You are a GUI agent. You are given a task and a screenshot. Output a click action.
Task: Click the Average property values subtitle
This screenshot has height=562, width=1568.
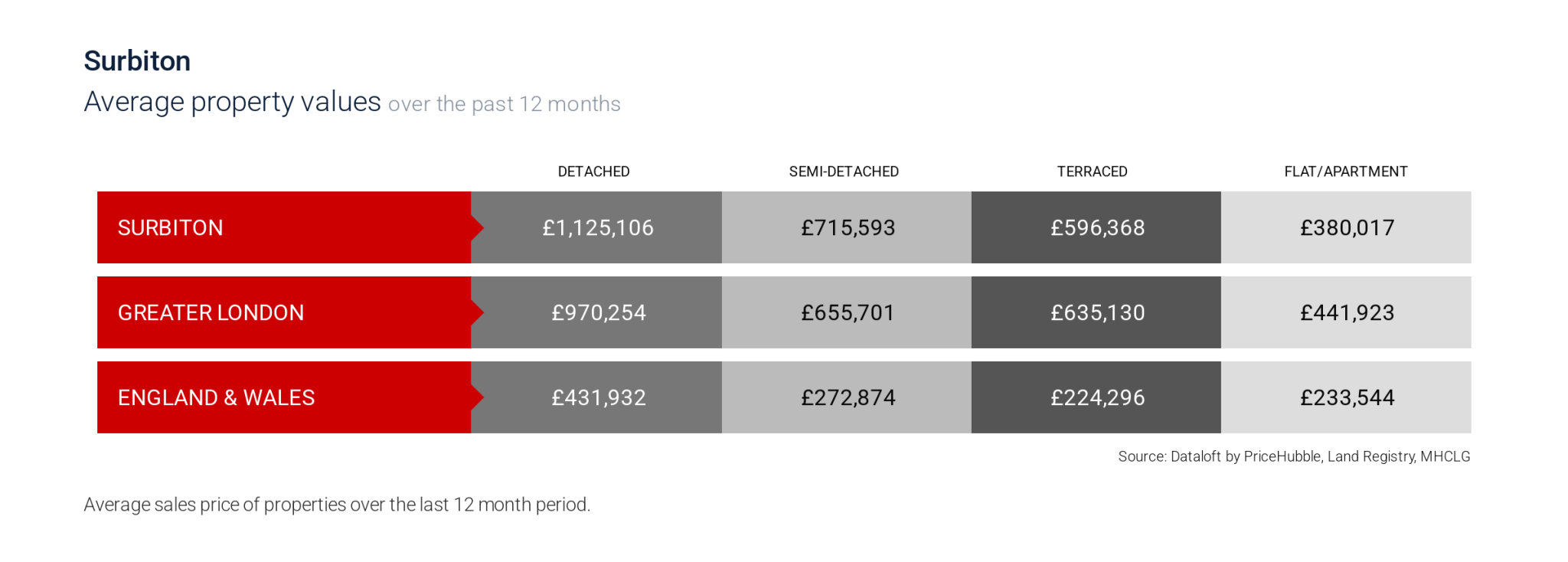click(351, 102)
